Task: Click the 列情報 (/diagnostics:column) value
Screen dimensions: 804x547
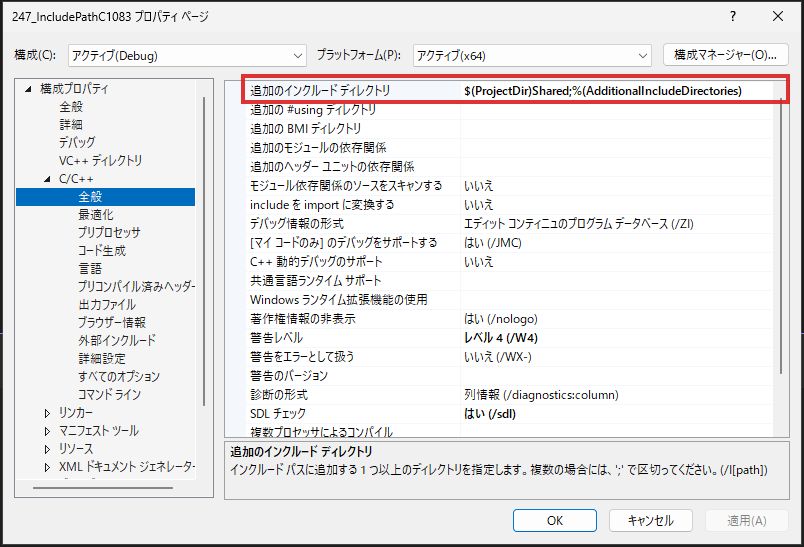Action: pyautogui.click(x=541, y=395)
